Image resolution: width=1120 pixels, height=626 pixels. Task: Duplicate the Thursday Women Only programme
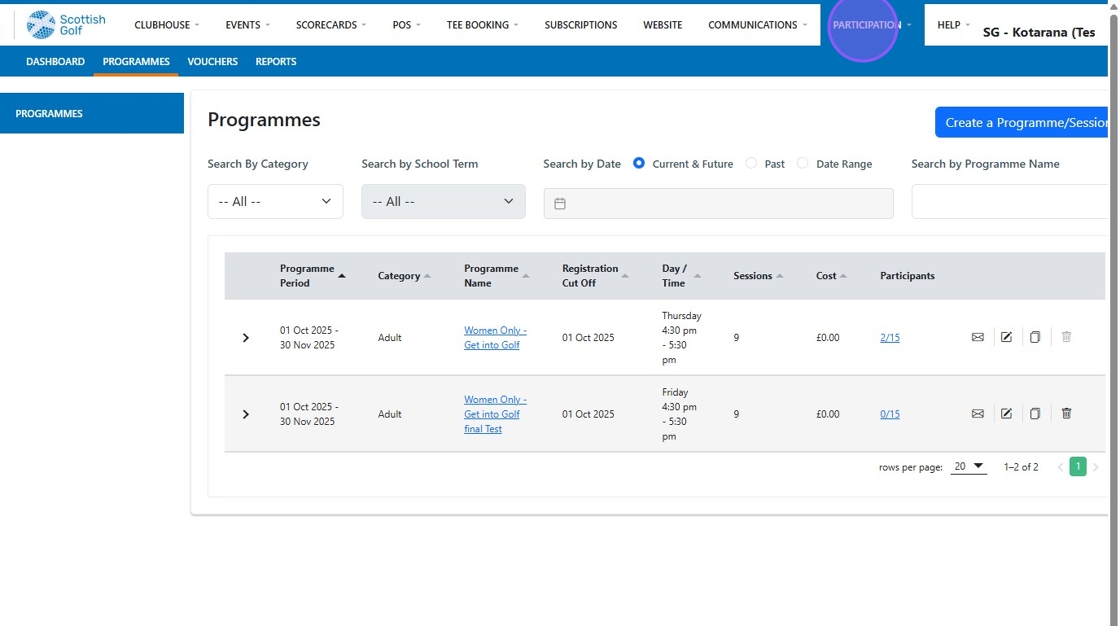pyautogui.click(x=1034, y=337)
